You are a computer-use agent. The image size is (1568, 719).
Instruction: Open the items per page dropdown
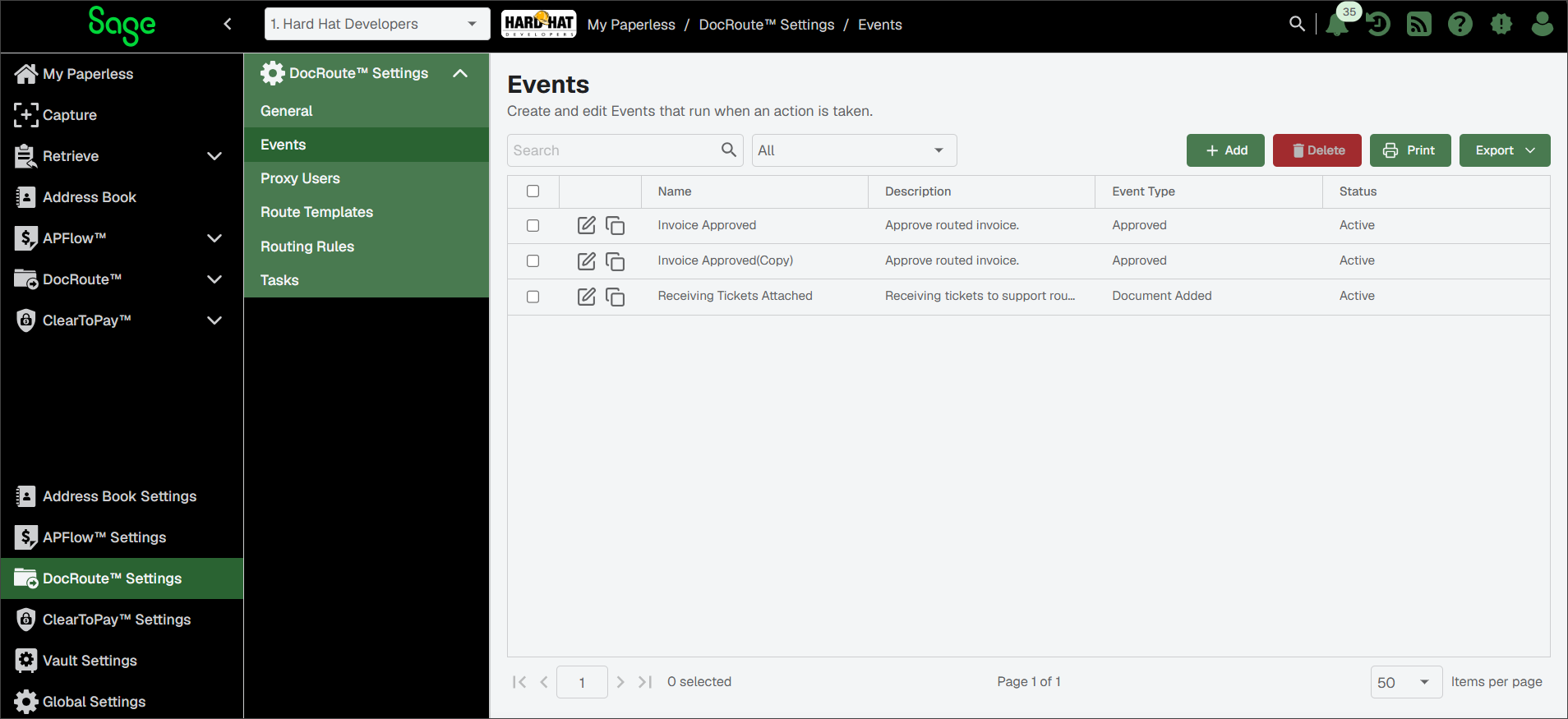1406,682
